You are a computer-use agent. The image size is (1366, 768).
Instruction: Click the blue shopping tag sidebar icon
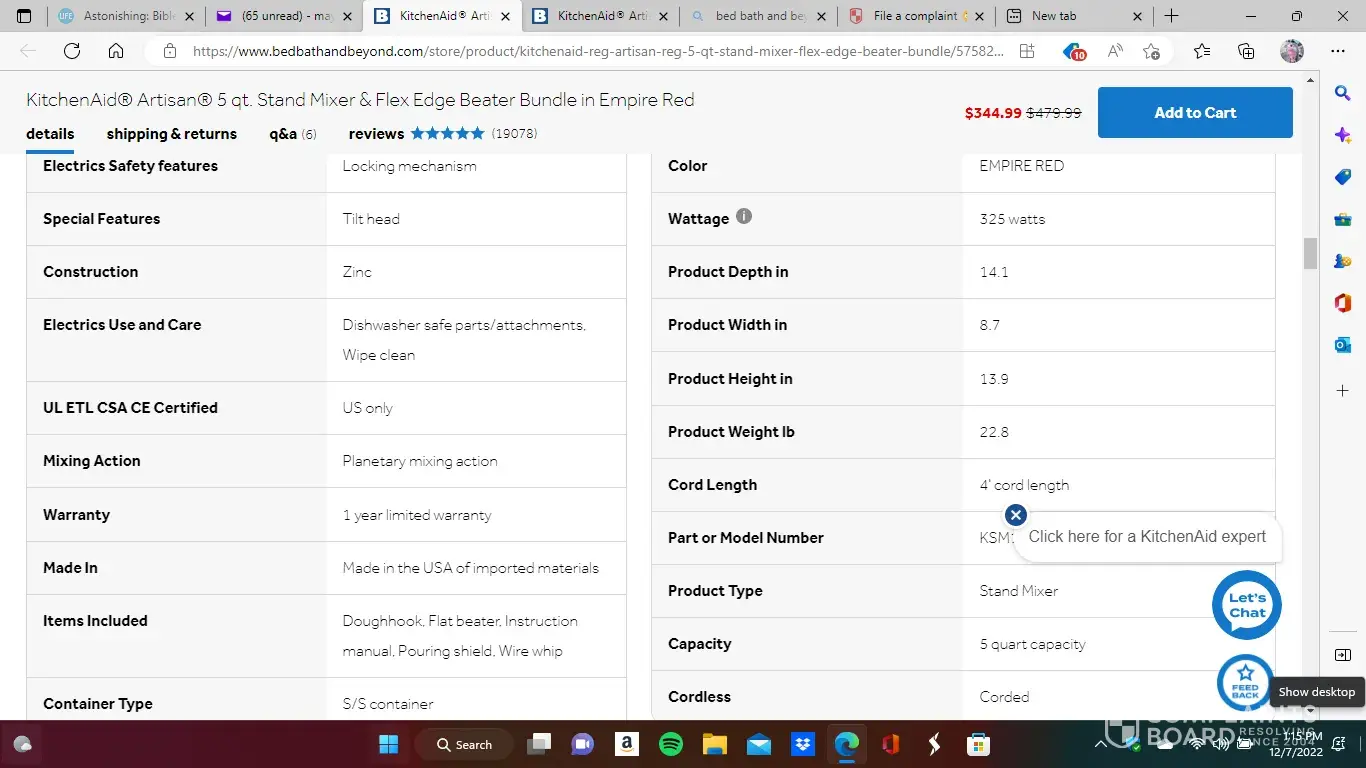point(1343,177)
